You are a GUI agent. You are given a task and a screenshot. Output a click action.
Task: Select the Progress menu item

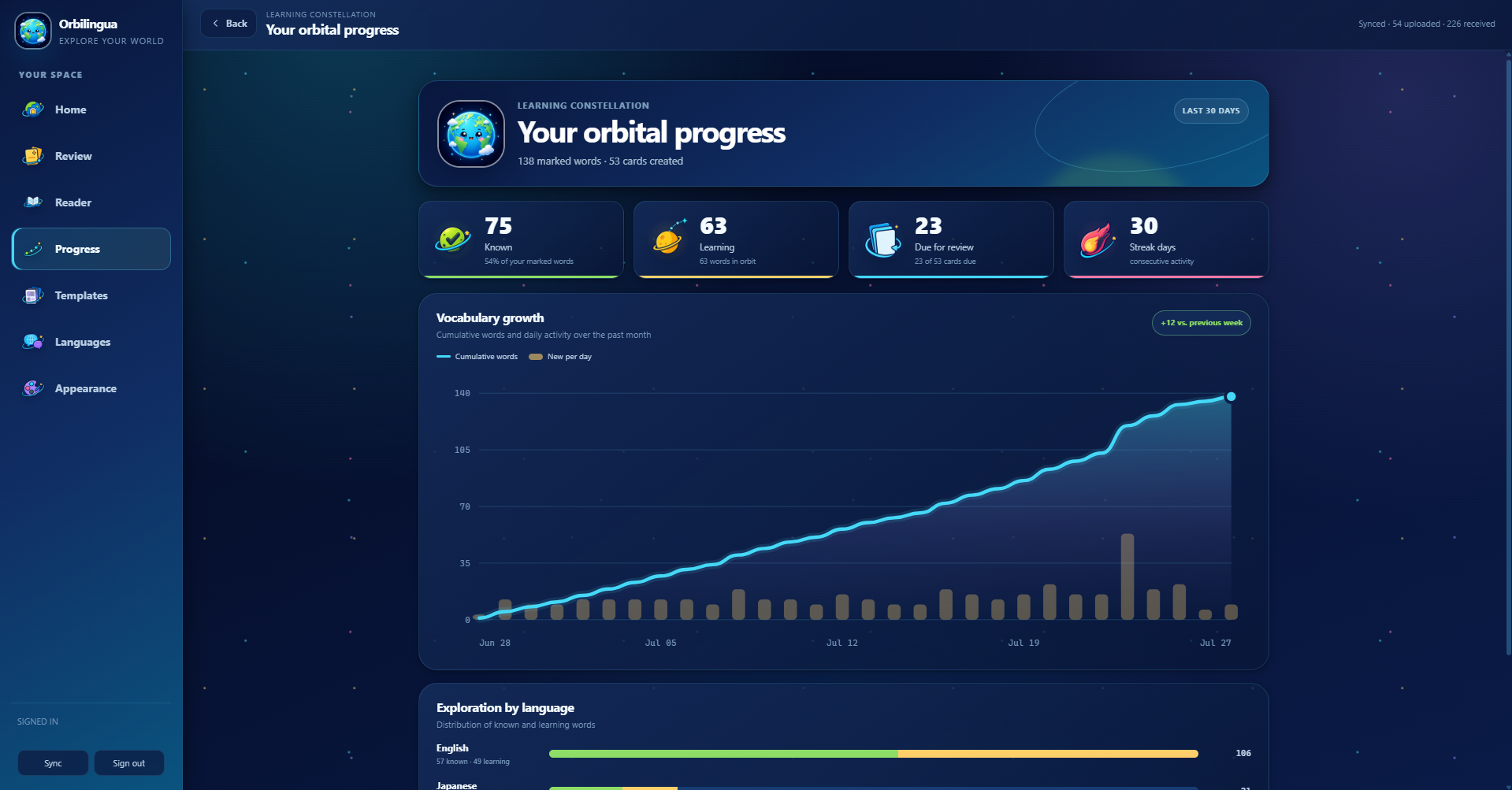click(x=91, y=249)
